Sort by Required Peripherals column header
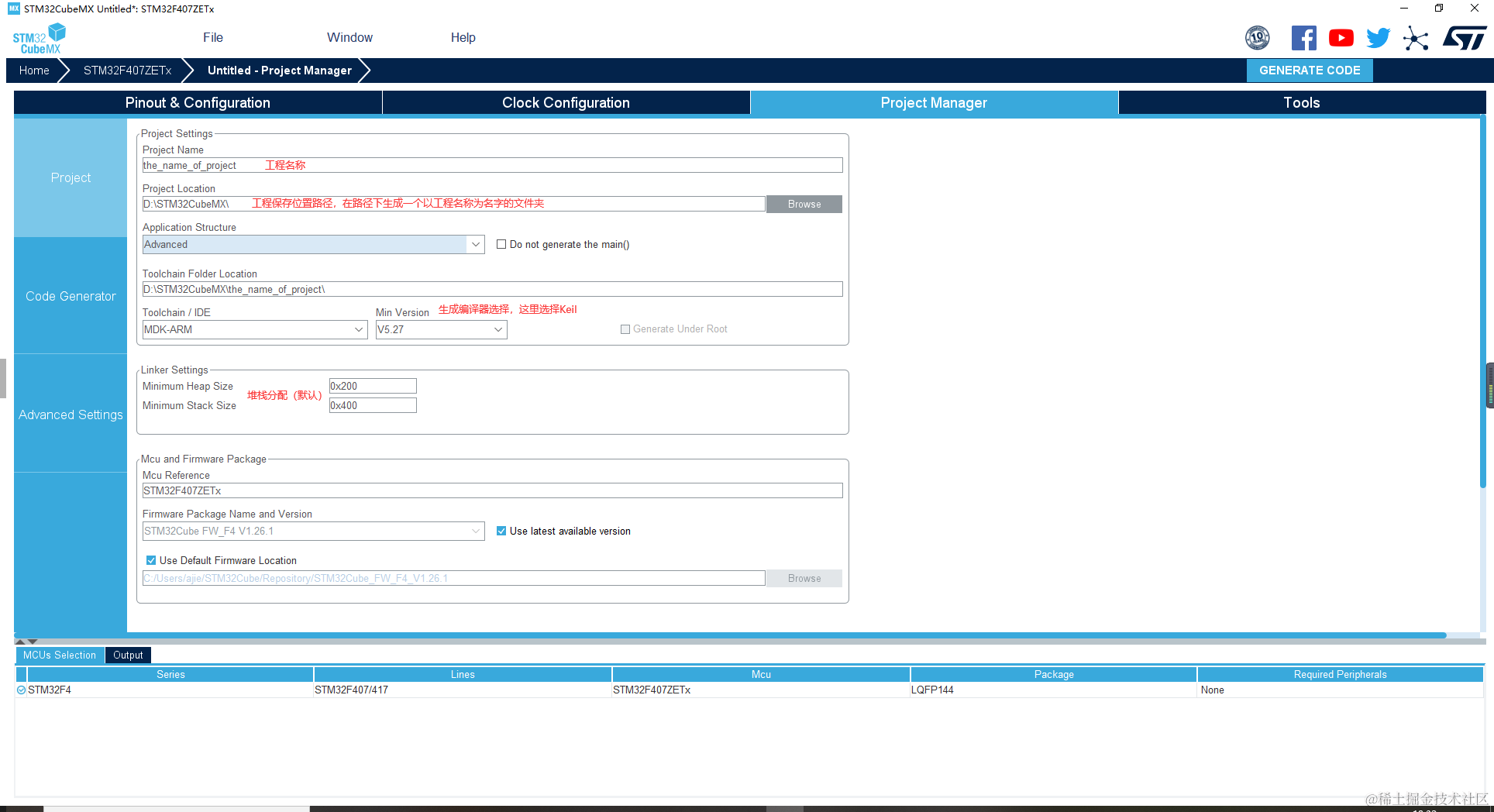The width and height of the screenshot is (1494, 812). (x=1340, y=674)
